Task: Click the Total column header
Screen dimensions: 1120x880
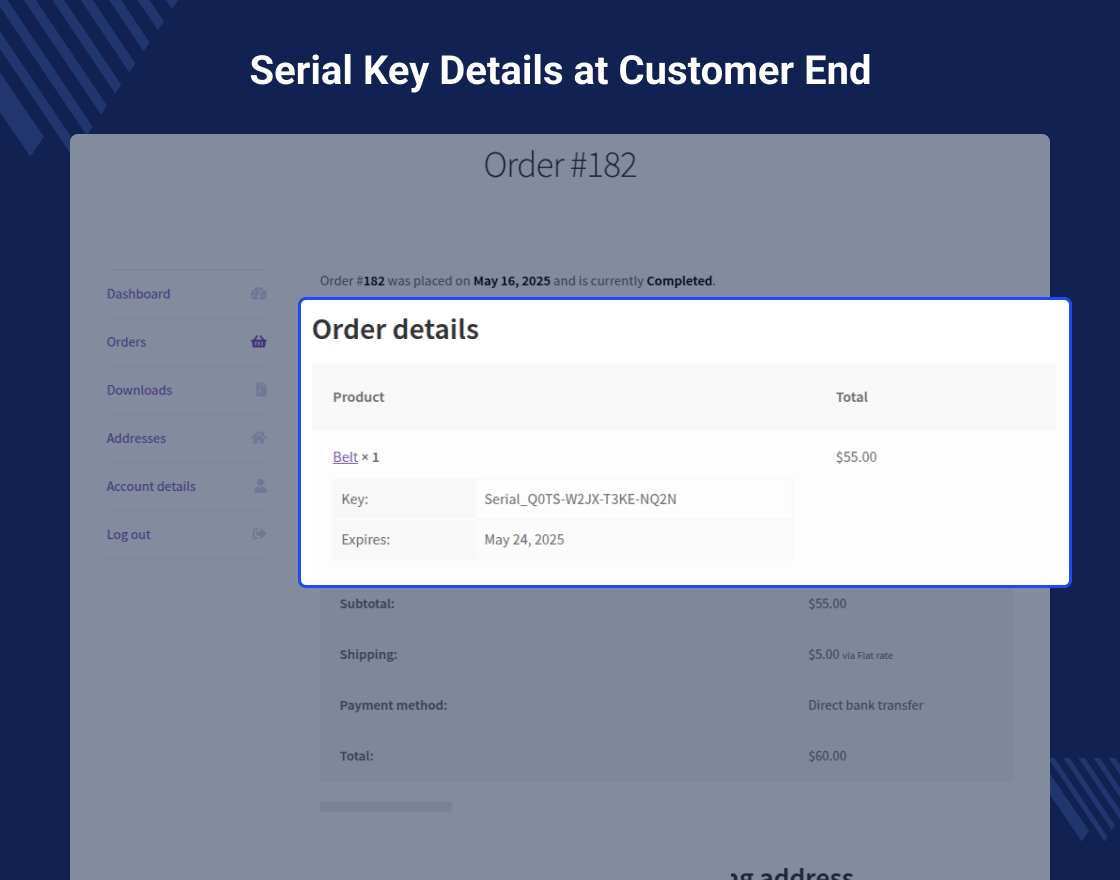Action: (x=852, y=397)
